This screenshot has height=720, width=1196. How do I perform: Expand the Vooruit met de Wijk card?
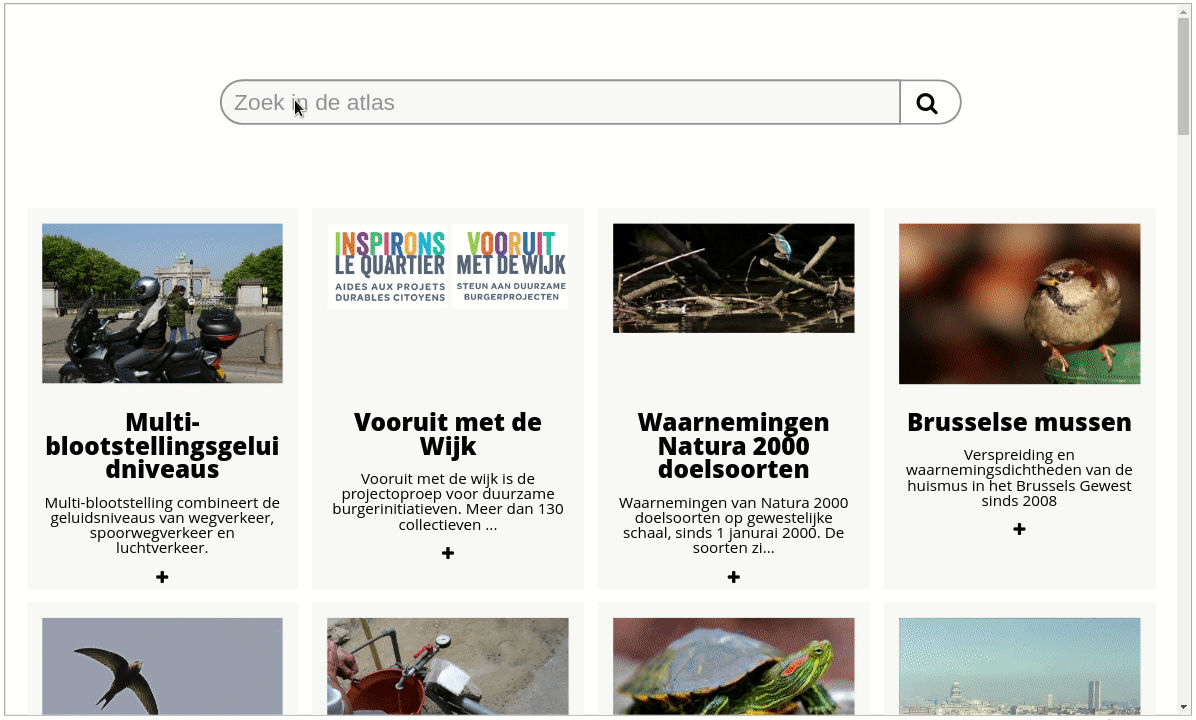[447, 552]
